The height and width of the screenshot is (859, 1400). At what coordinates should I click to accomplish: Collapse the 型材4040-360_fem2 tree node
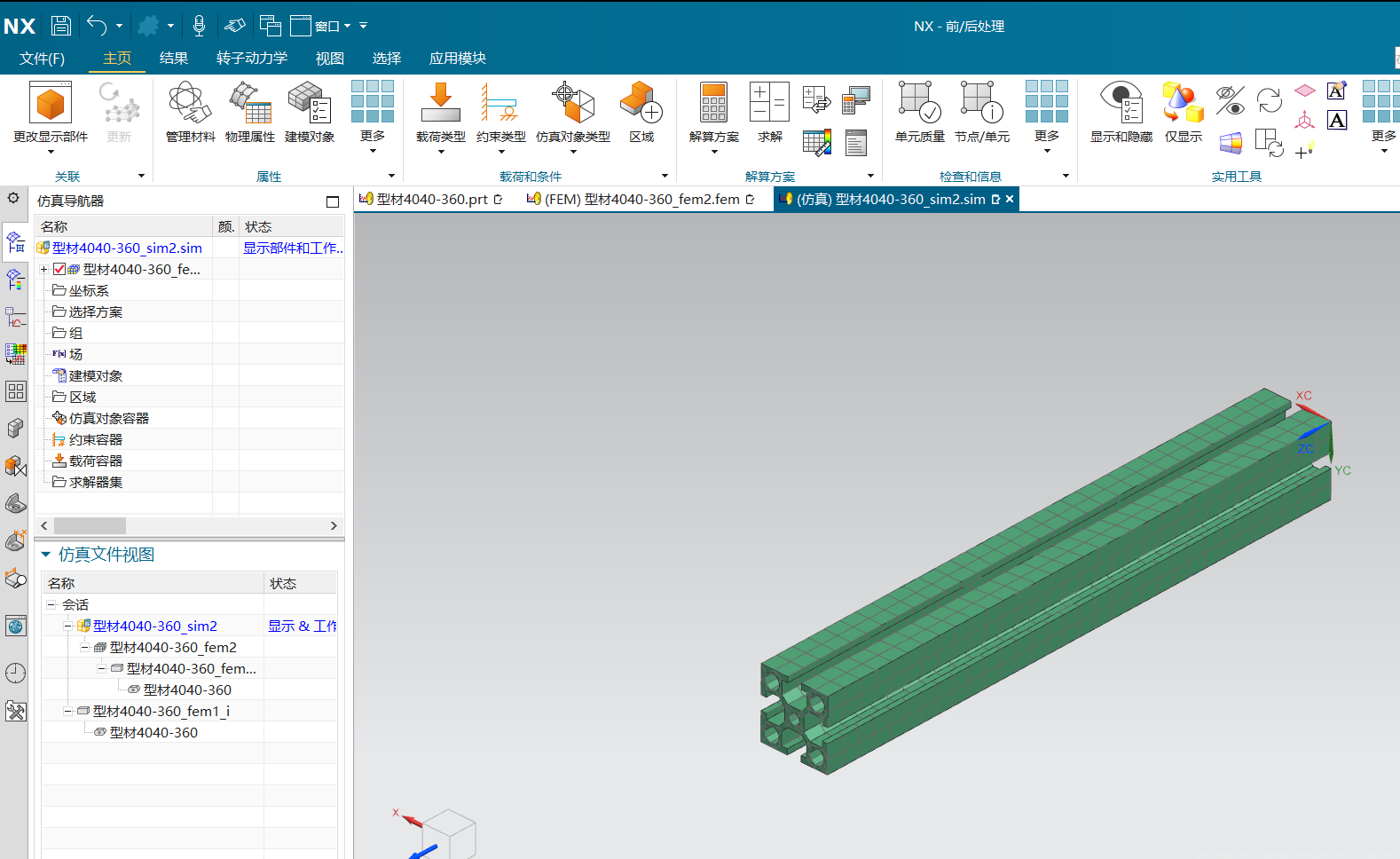coord(84,647)
